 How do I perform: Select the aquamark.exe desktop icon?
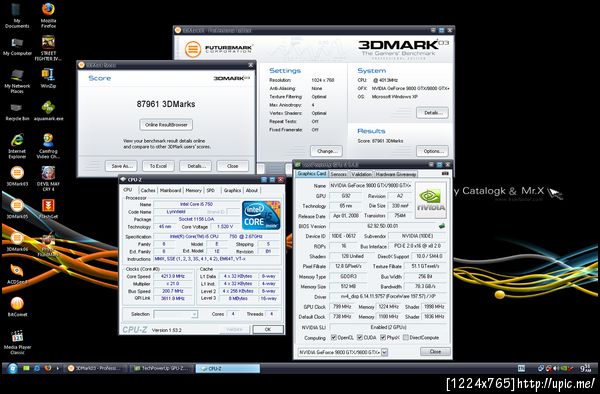coord(48,111)
